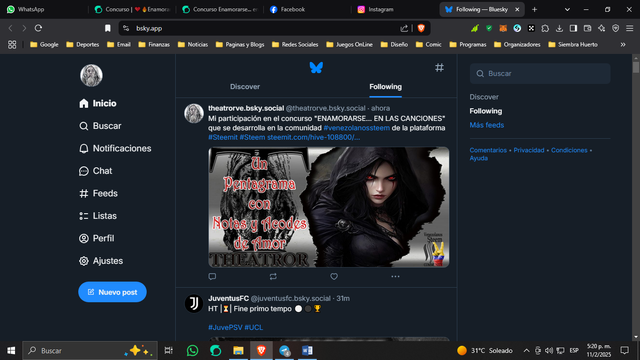Click the Bluesky butterfly logo

click(x=316, y=67)
